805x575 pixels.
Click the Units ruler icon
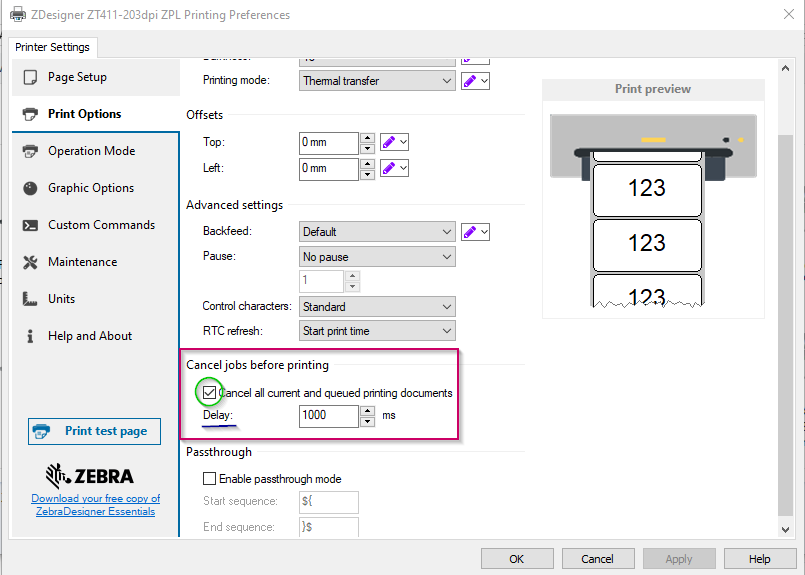tap(30, 299)
